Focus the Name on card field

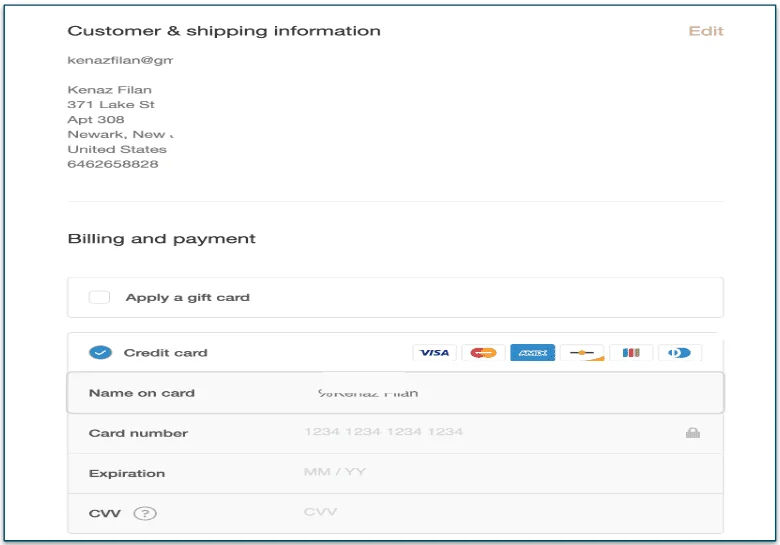500,393
